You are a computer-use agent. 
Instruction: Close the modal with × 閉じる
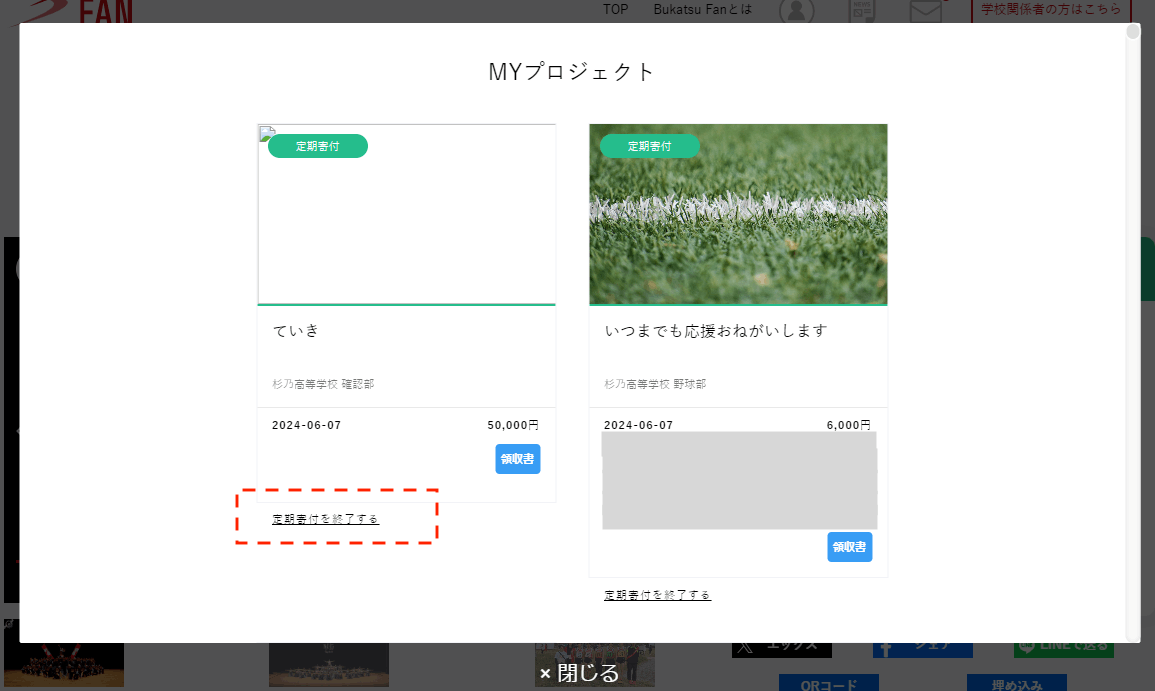tap(580, 673)
